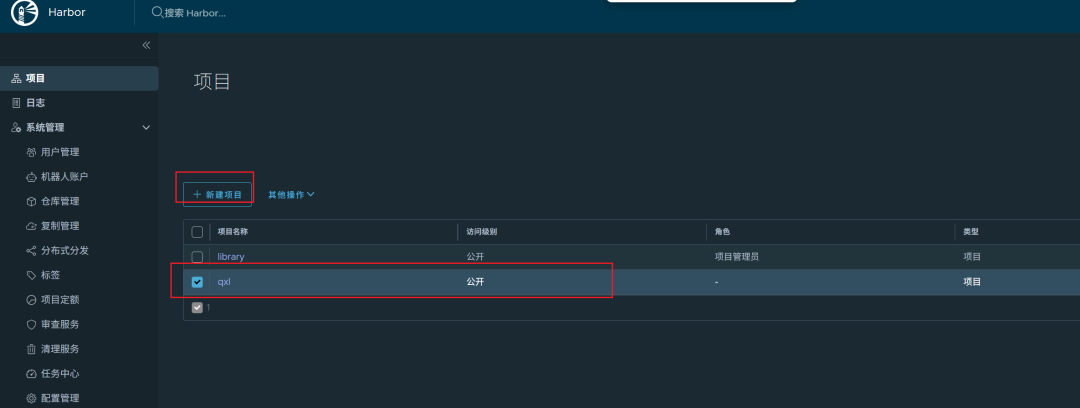This screenshot has width=1080, height=408.
Task: Uncheck the qxl project checkbox
Action: (x=197, y=282)
